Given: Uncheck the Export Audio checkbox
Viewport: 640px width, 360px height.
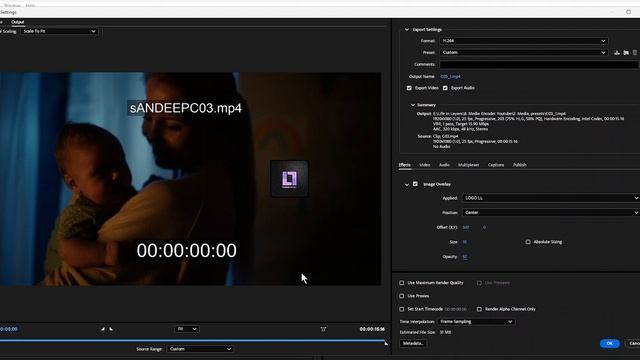Looking at the screenshot, I should pos(445,88).
